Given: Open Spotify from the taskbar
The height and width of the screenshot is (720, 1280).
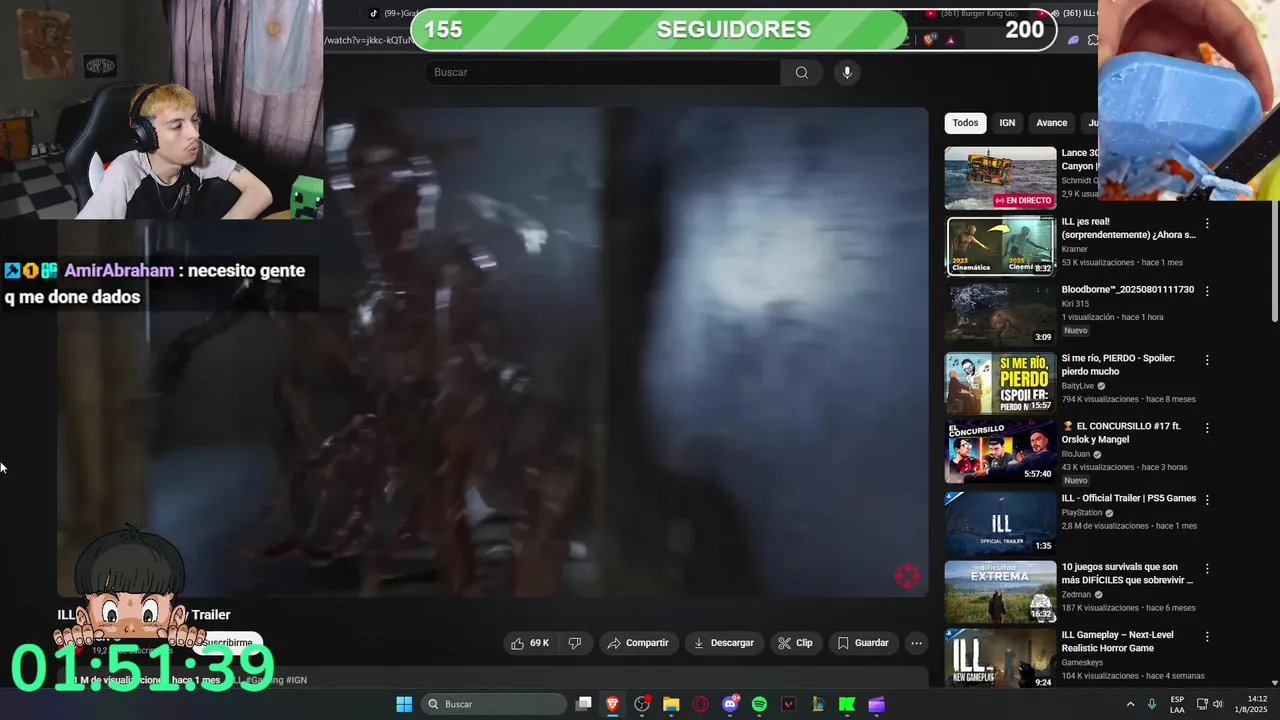Looking at the screenshot, I should click(x=759, y=704).
